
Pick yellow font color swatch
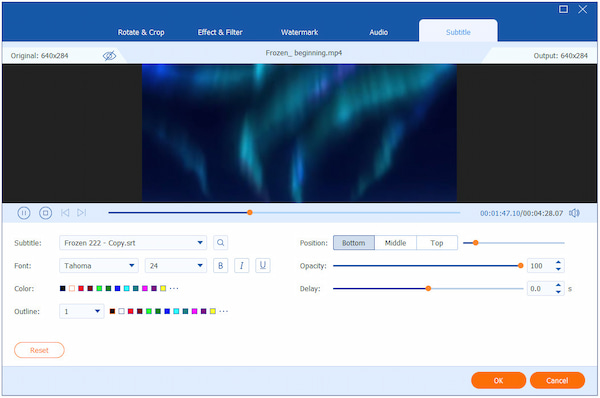163,288
